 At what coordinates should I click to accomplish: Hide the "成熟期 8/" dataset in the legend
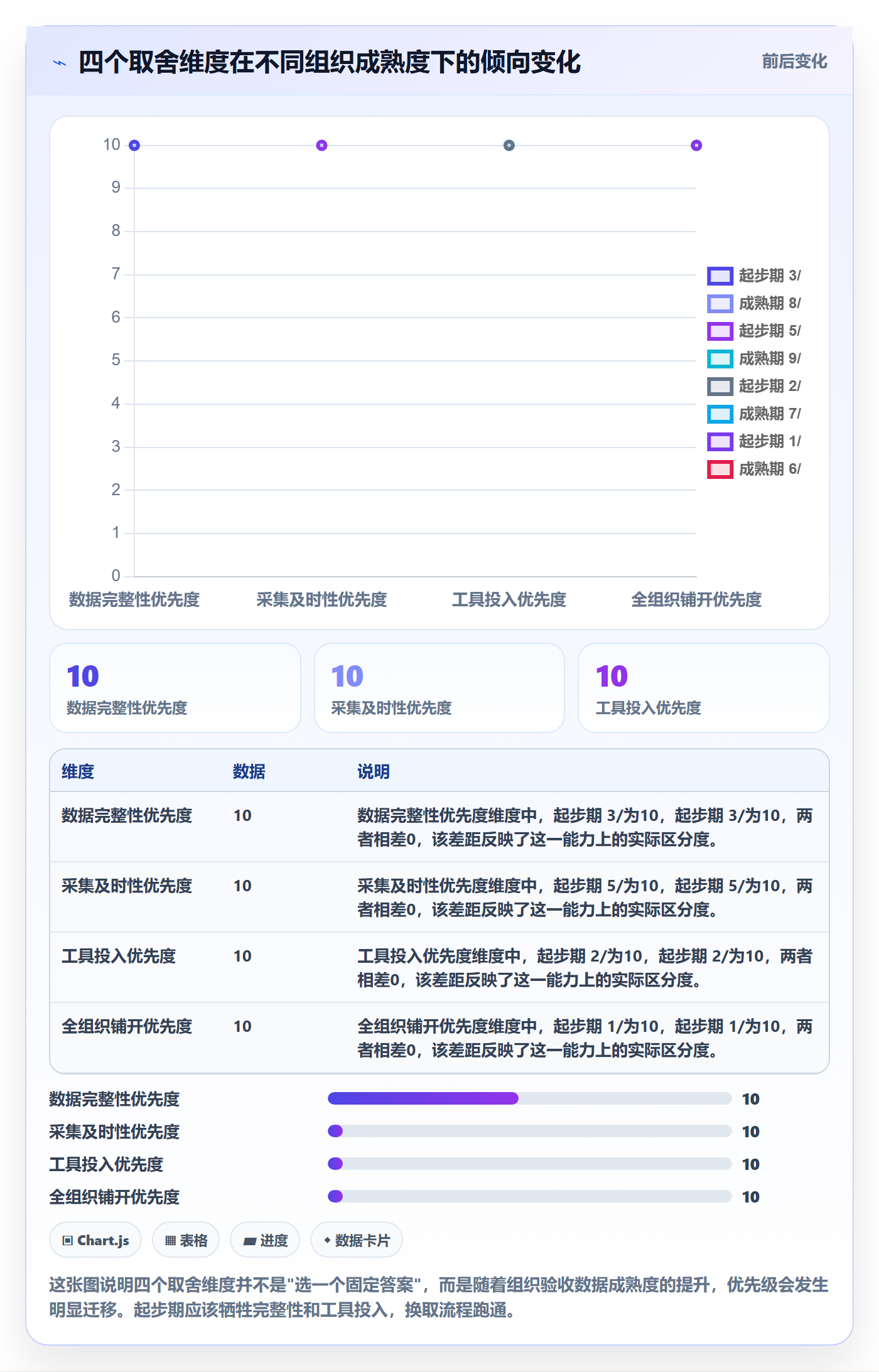pyautogui.click(x=754, y=303)
